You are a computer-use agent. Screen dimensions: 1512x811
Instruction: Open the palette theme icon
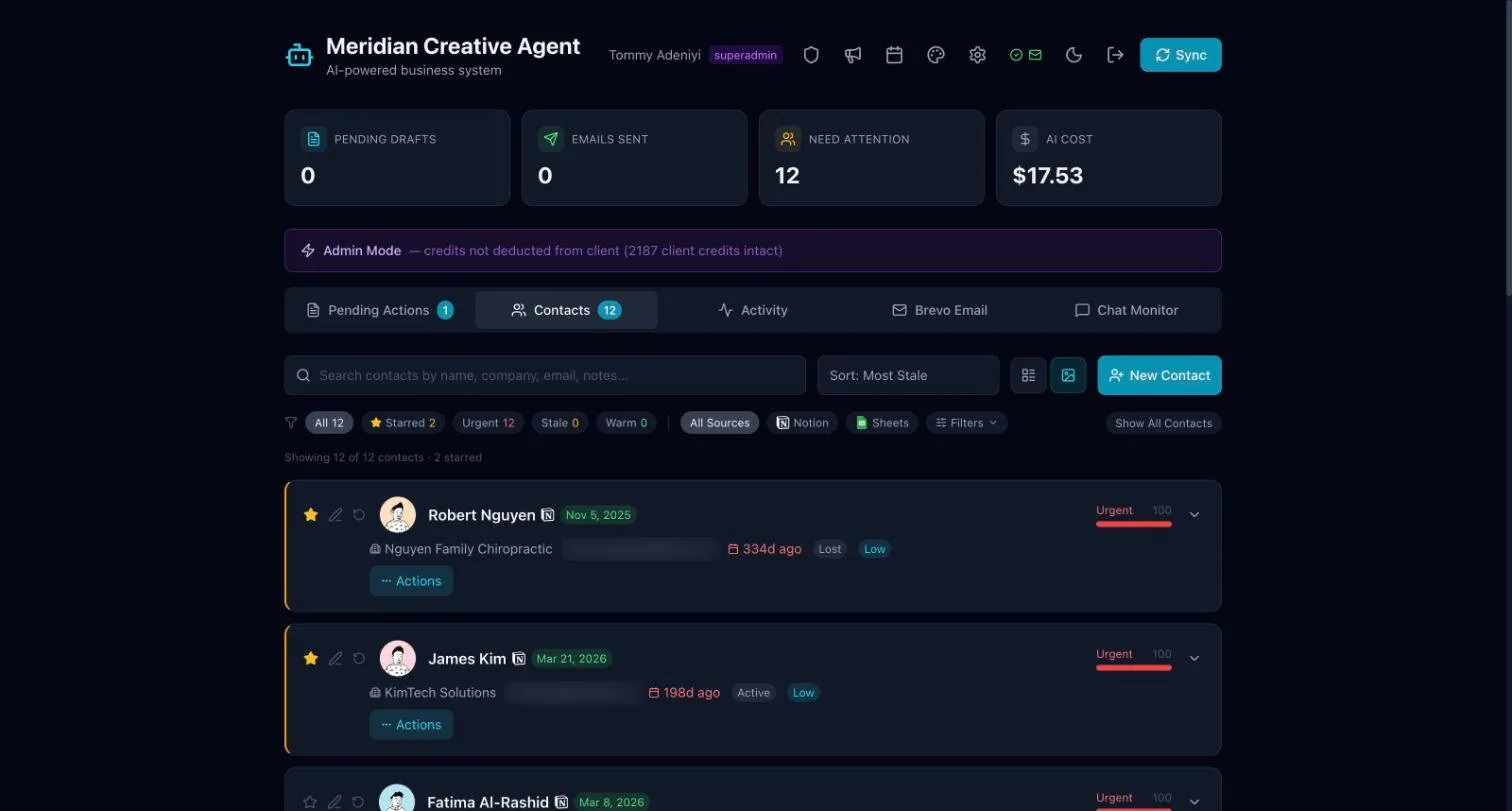pos(936,55)
